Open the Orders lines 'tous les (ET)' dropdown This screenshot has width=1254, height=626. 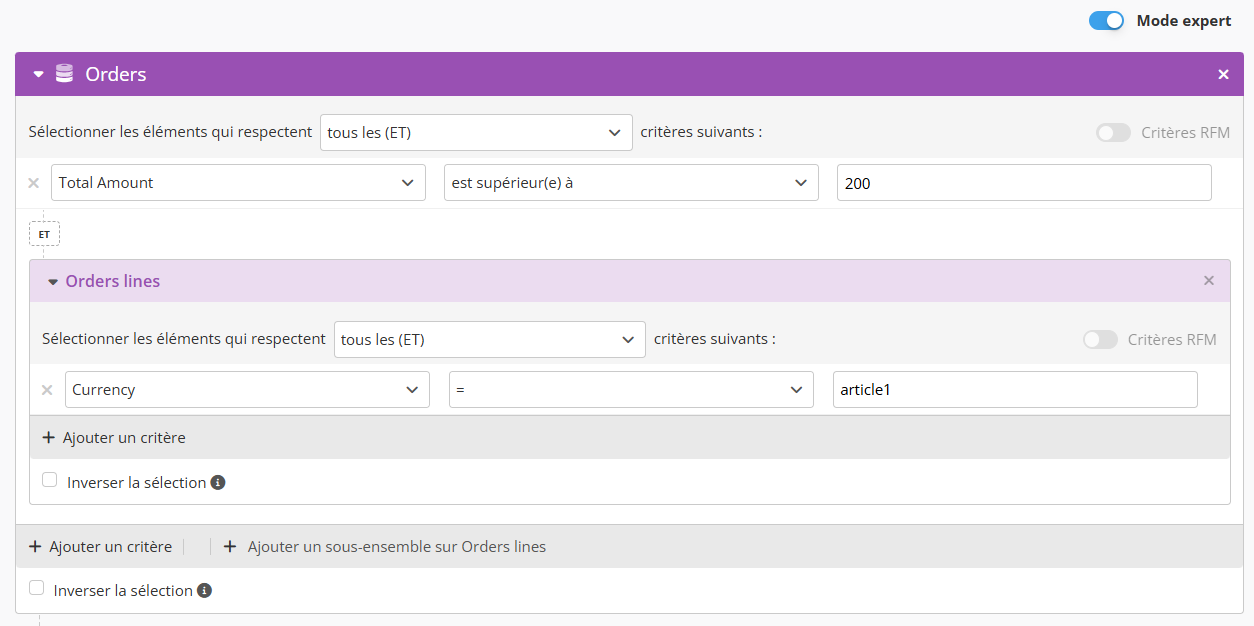pos(490,339)
